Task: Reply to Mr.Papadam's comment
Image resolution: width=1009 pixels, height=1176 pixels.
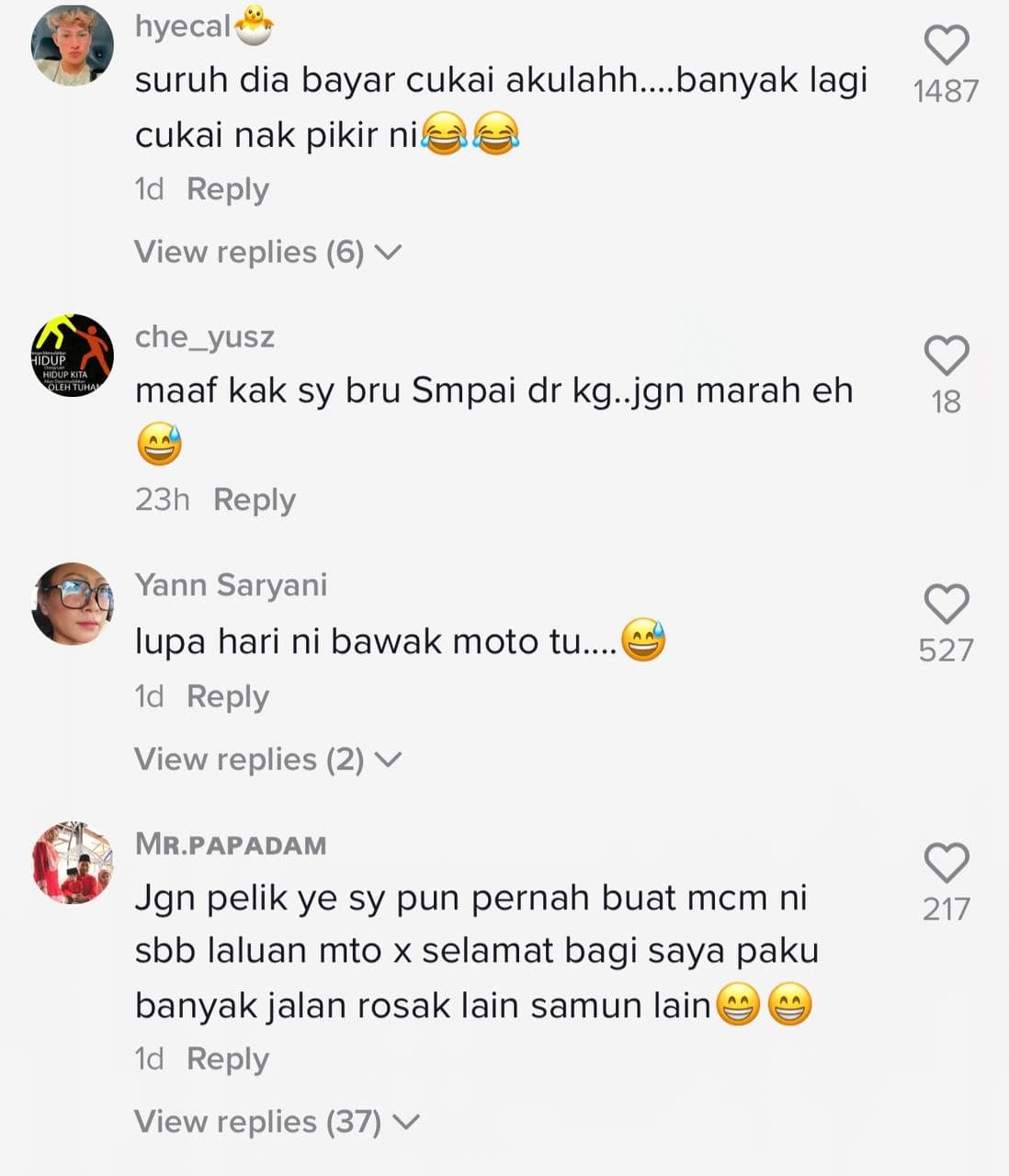Action: tap(228, 1058)
